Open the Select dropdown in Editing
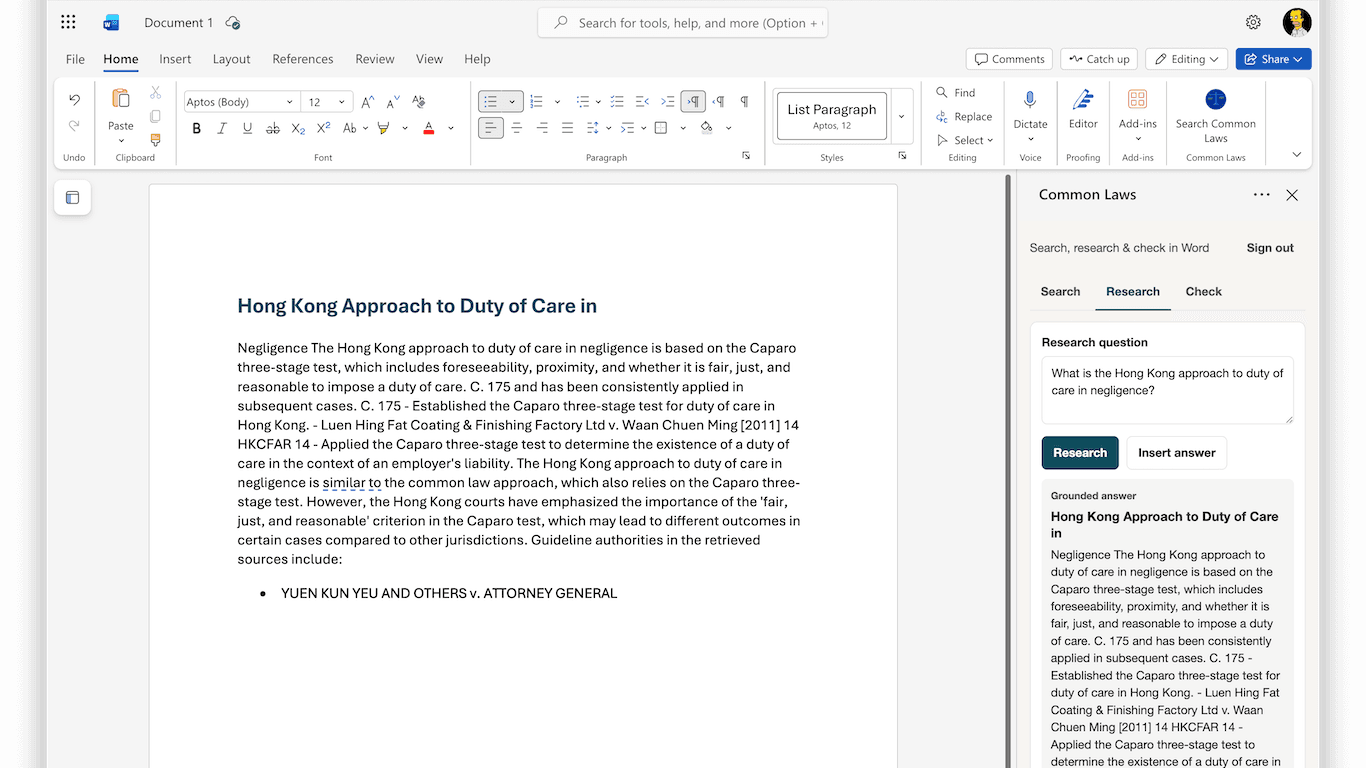This screenshot has height=768, width=1366. click(966, 141)
